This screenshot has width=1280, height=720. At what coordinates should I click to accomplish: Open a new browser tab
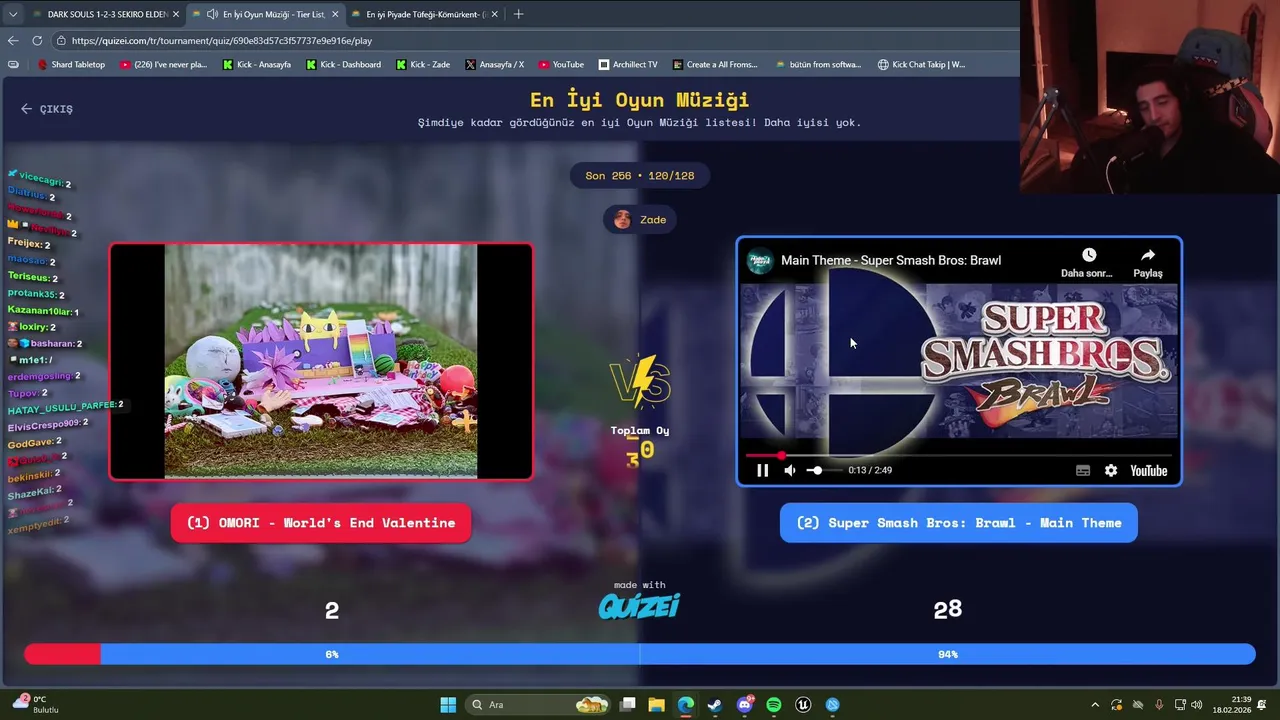[518, 14]
